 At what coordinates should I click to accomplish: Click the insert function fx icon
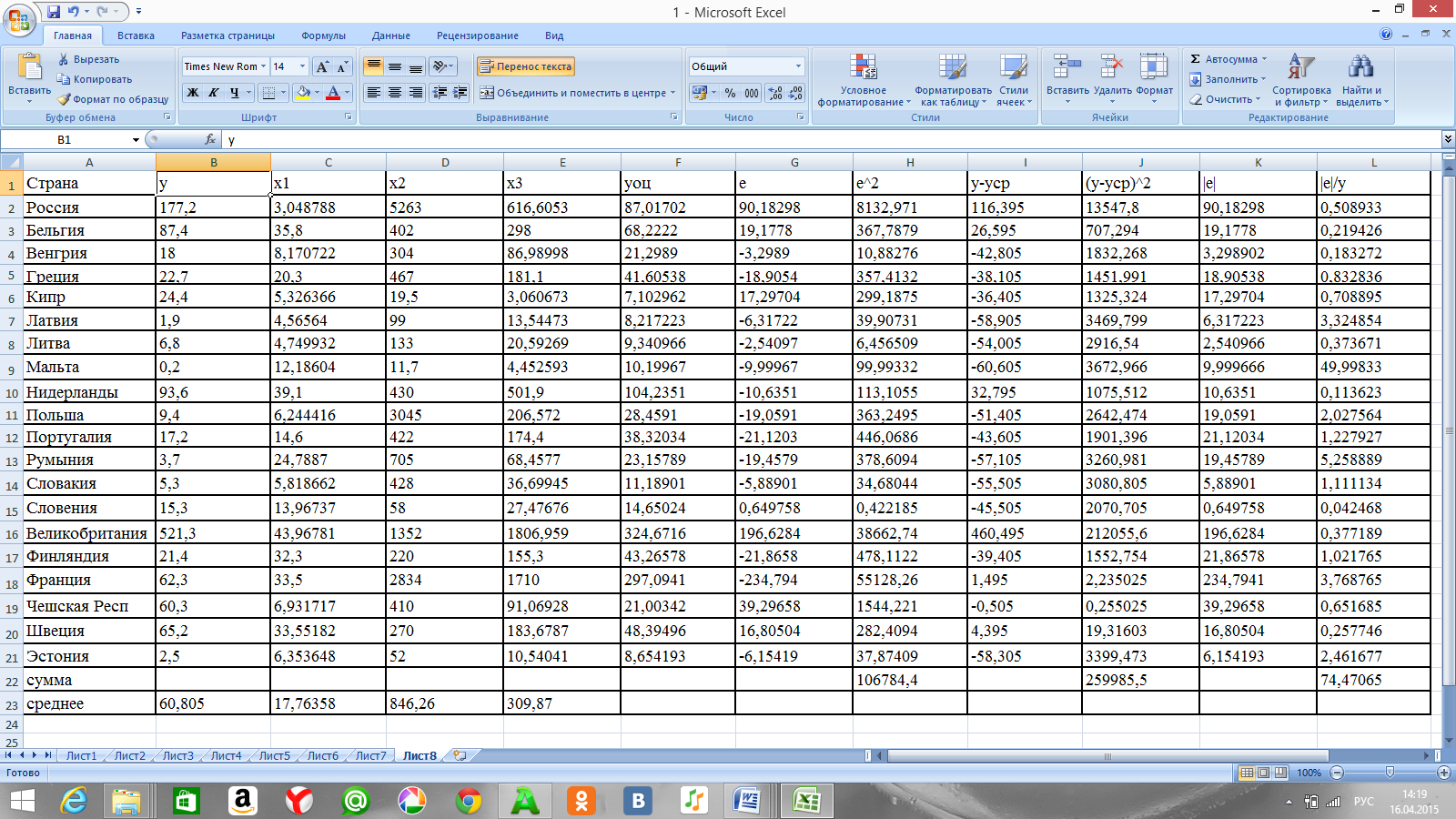[x=210, y=139]
